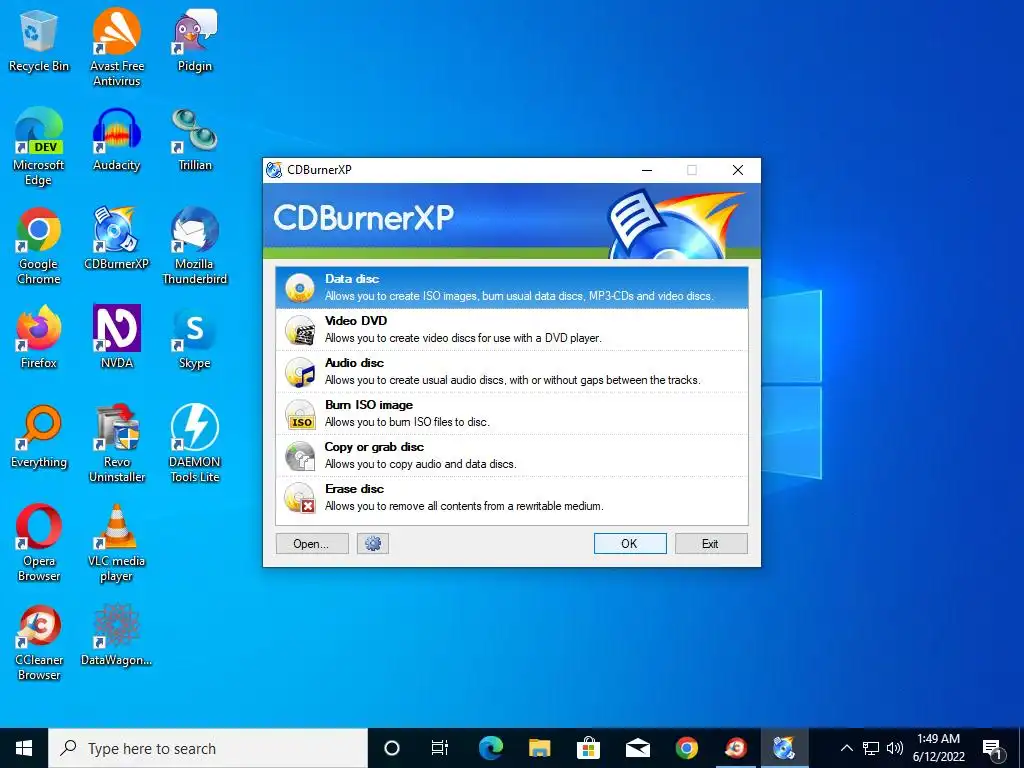
Task: Open Task View on taskbar
Action: point(440,748)
